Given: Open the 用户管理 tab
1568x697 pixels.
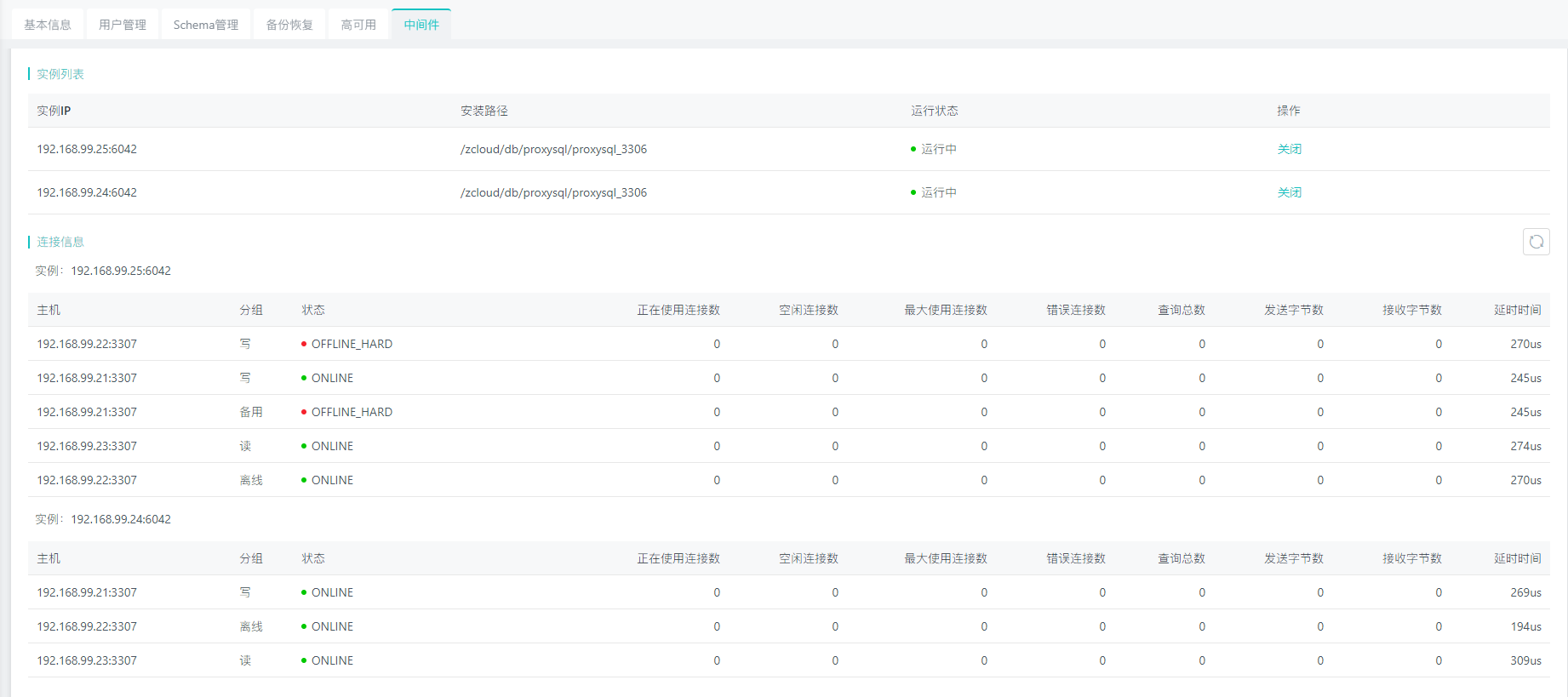Looking at the screenshot, I should 123,25.
